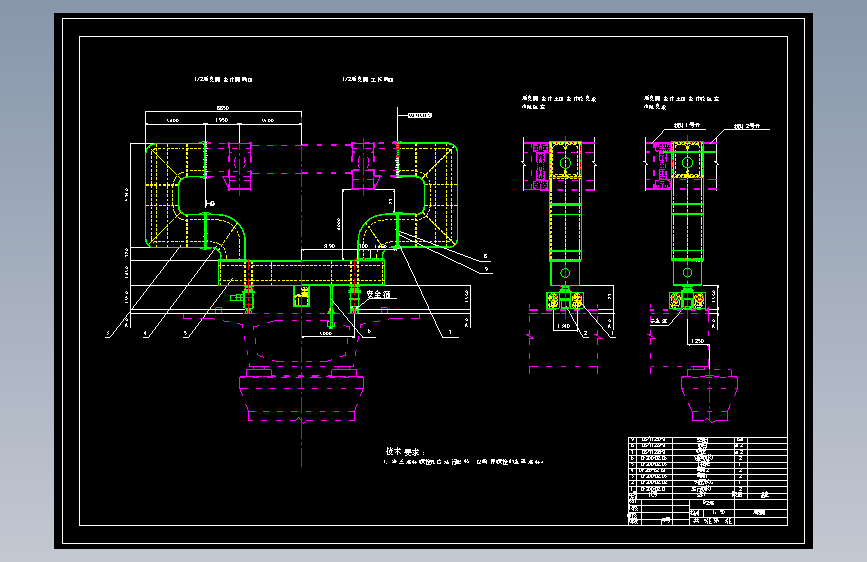Screen dimensions: 867x562
Task: Click part callout number 3 at the lower left
Action: click(108, 334)
